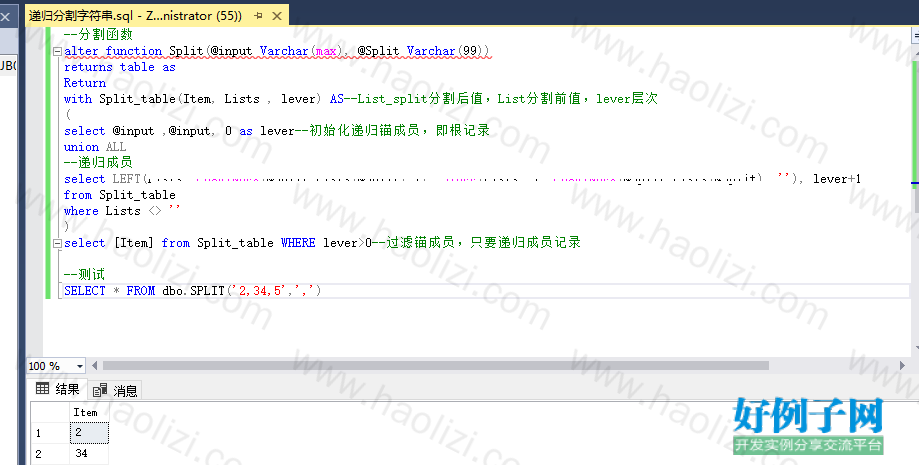Click the --递归成员 comment line
919x465 pixels.
tap(98, 162)
